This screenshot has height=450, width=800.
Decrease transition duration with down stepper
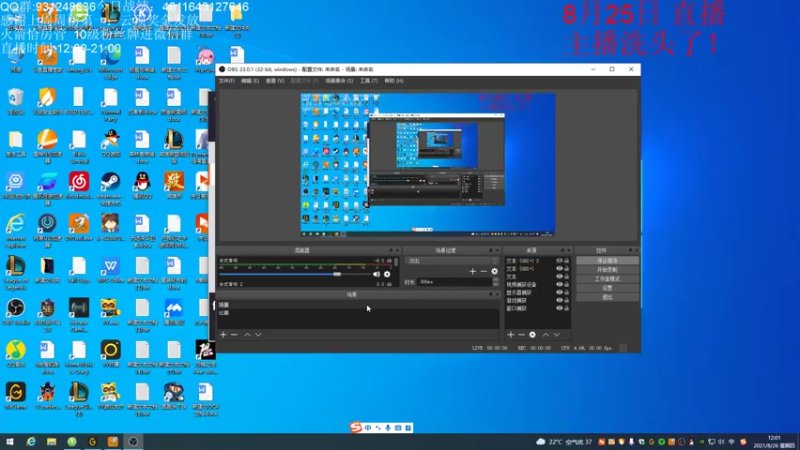point(495,284)
